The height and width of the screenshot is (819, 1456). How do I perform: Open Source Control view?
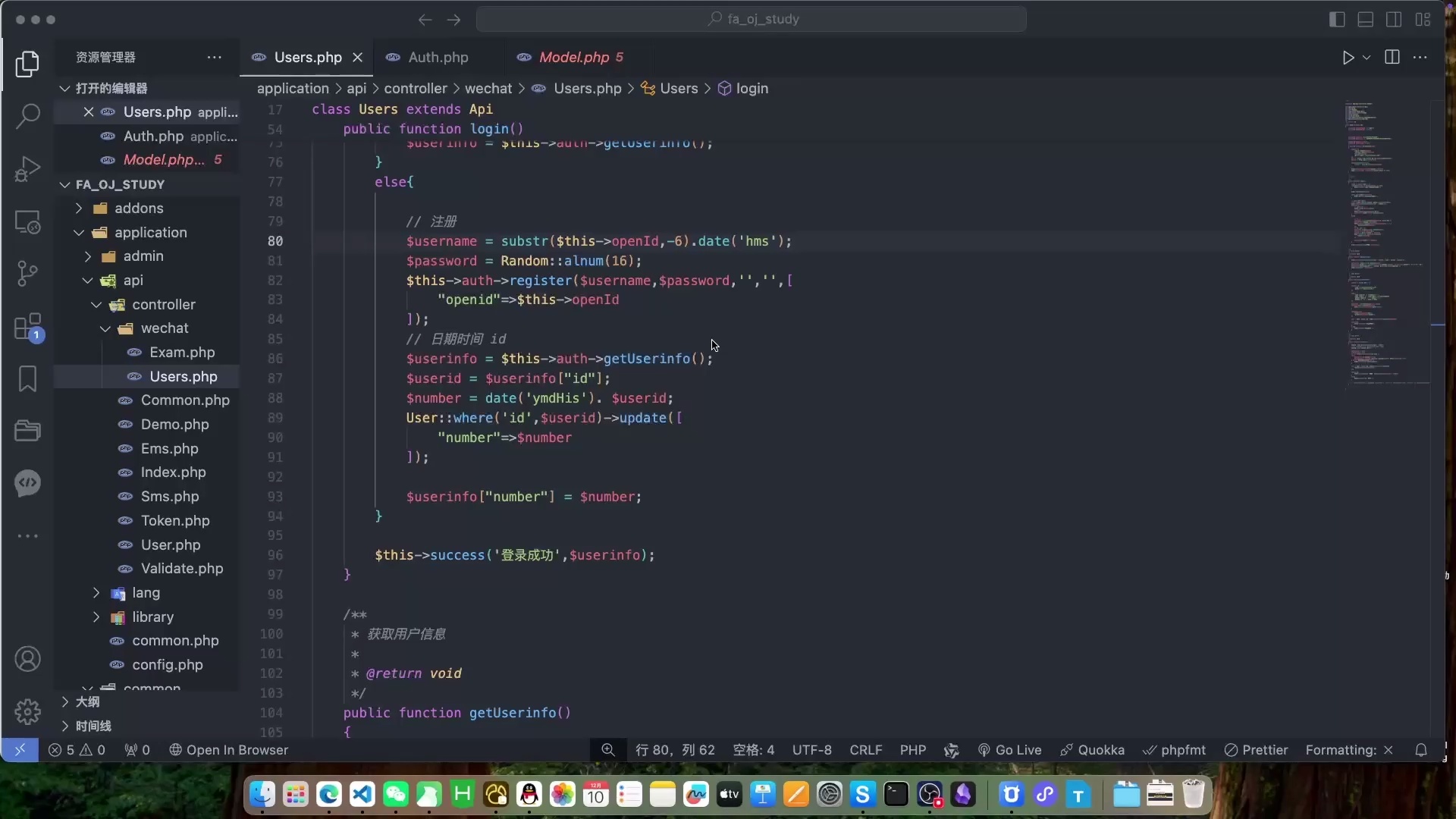pos(28,273)
